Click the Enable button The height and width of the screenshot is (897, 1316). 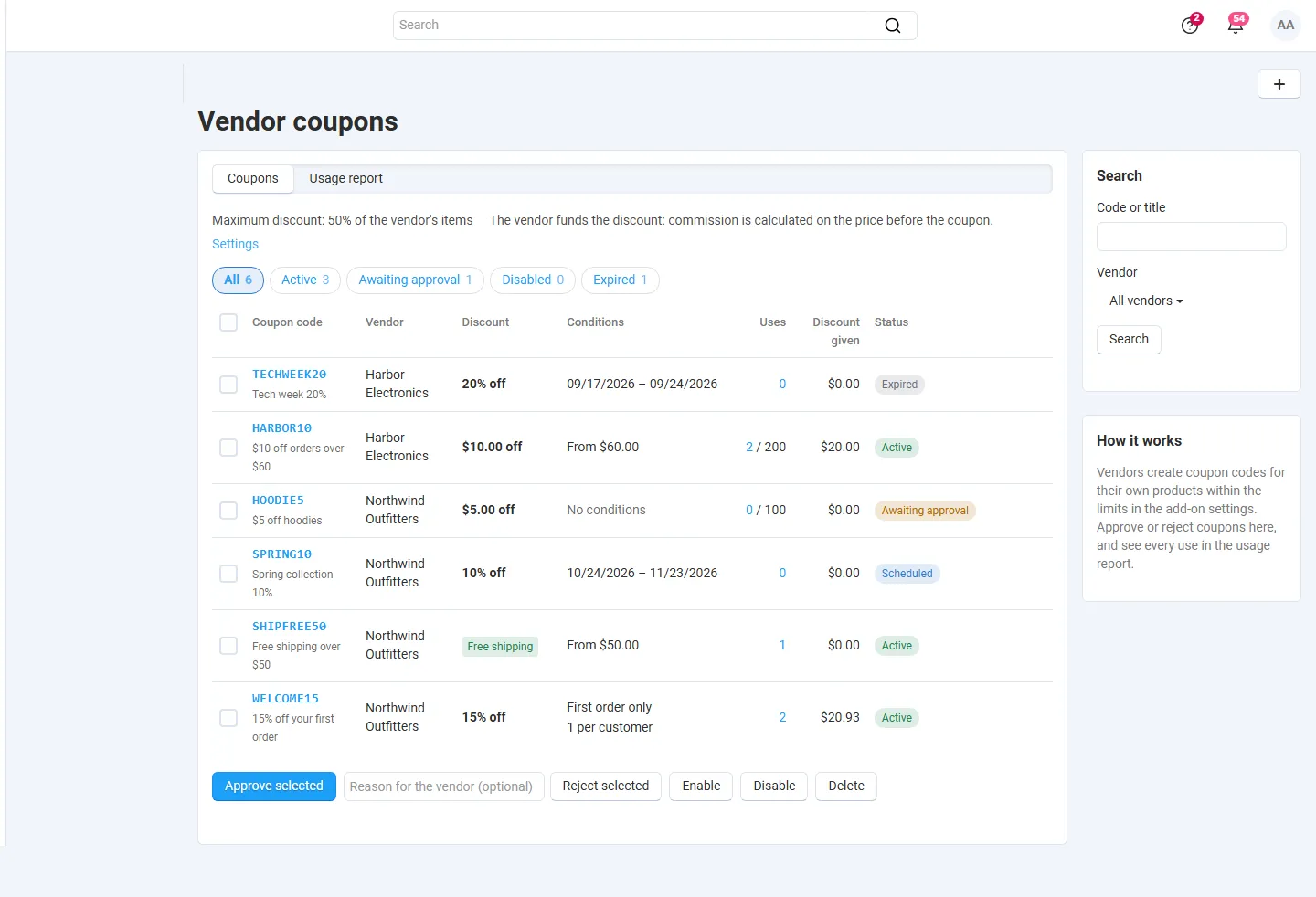pyautogui.click(x=701, y=786)
